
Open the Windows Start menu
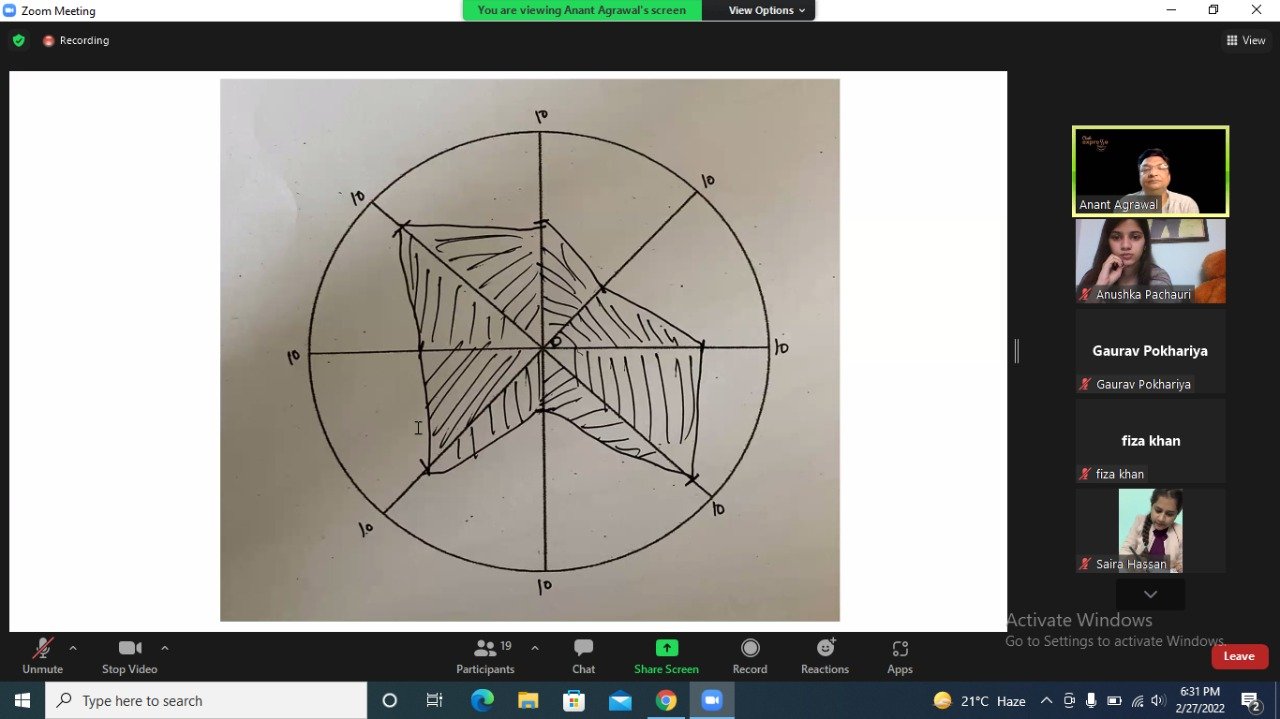coord(22,701)
